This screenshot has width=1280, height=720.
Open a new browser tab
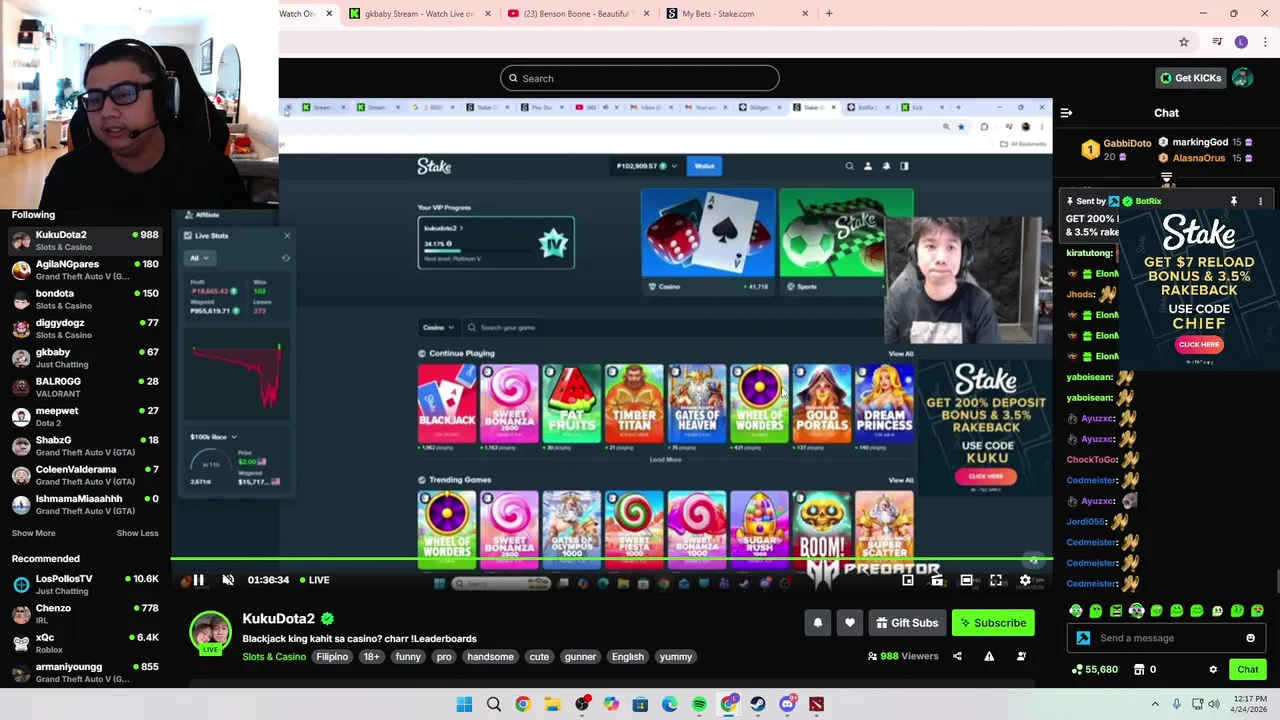coord(829,14)
